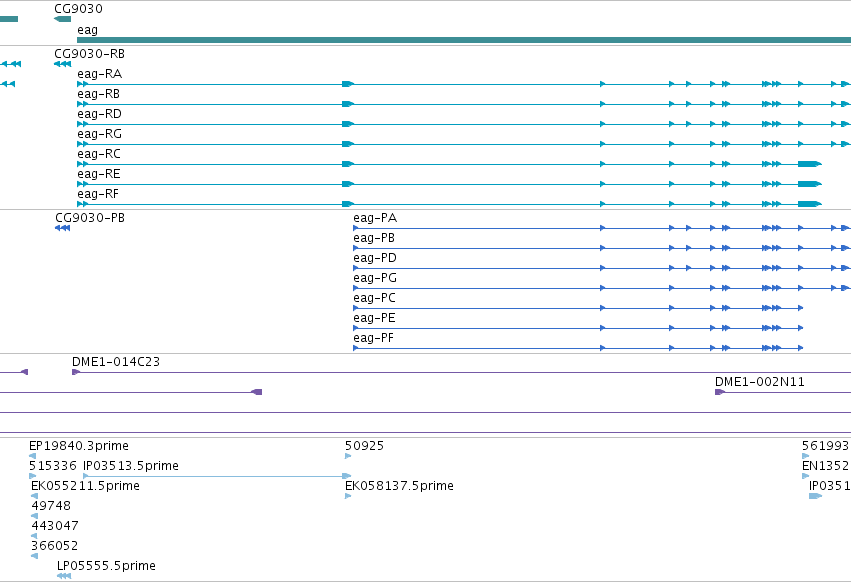Select the 515336 feature label
The width and height of the screenshot is (851, 582).
coord(53,466)
